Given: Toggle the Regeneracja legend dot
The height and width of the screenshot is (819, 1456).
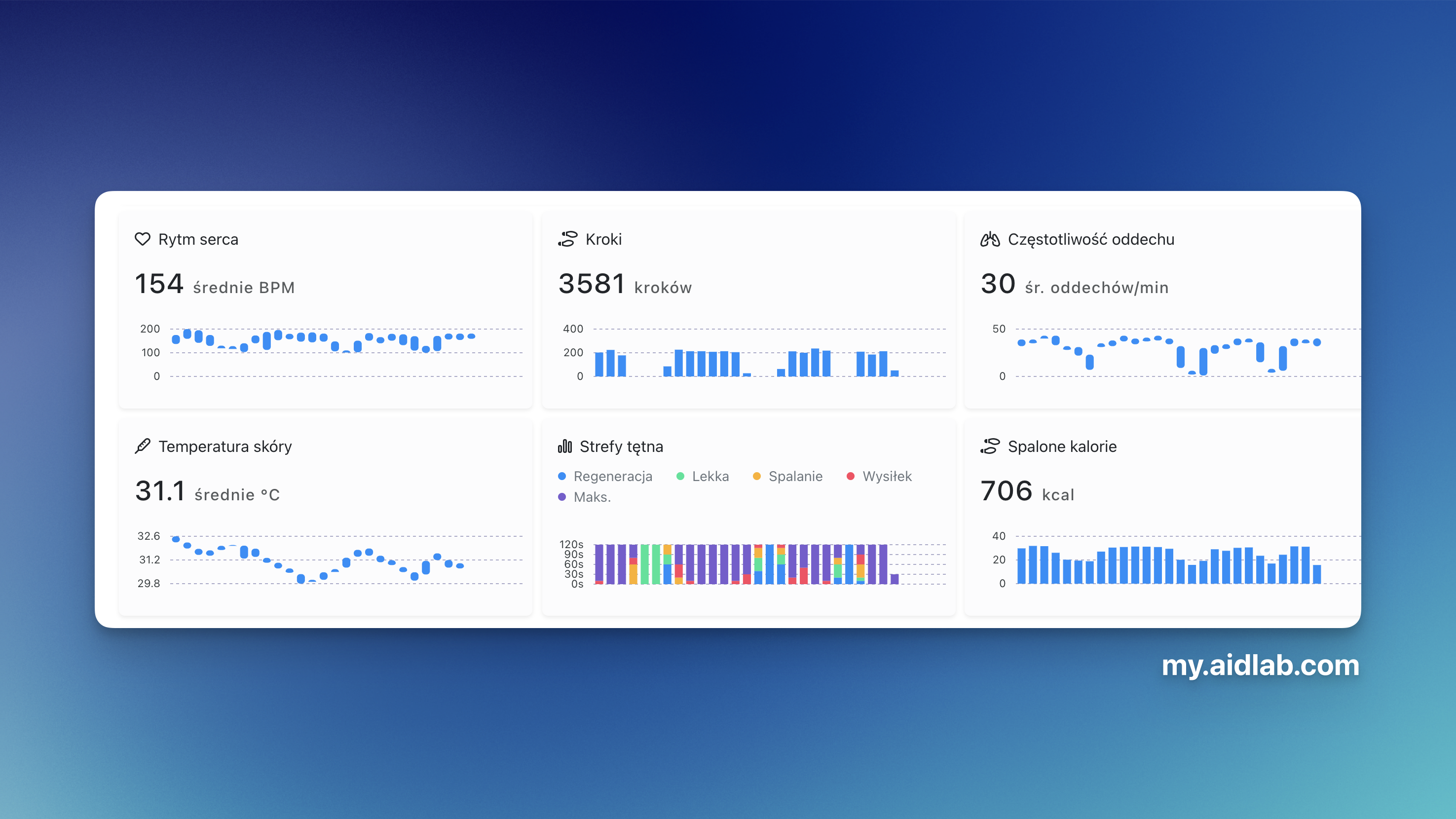Looking at the screenshot, I should point(562,476).
